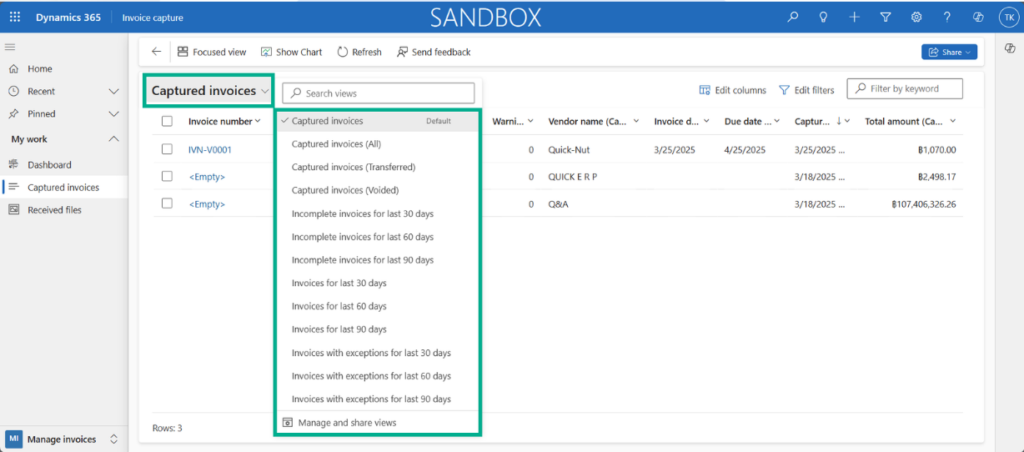Open Total amount column dropdown
1024x452 pixels.
(x=953, y=121)
